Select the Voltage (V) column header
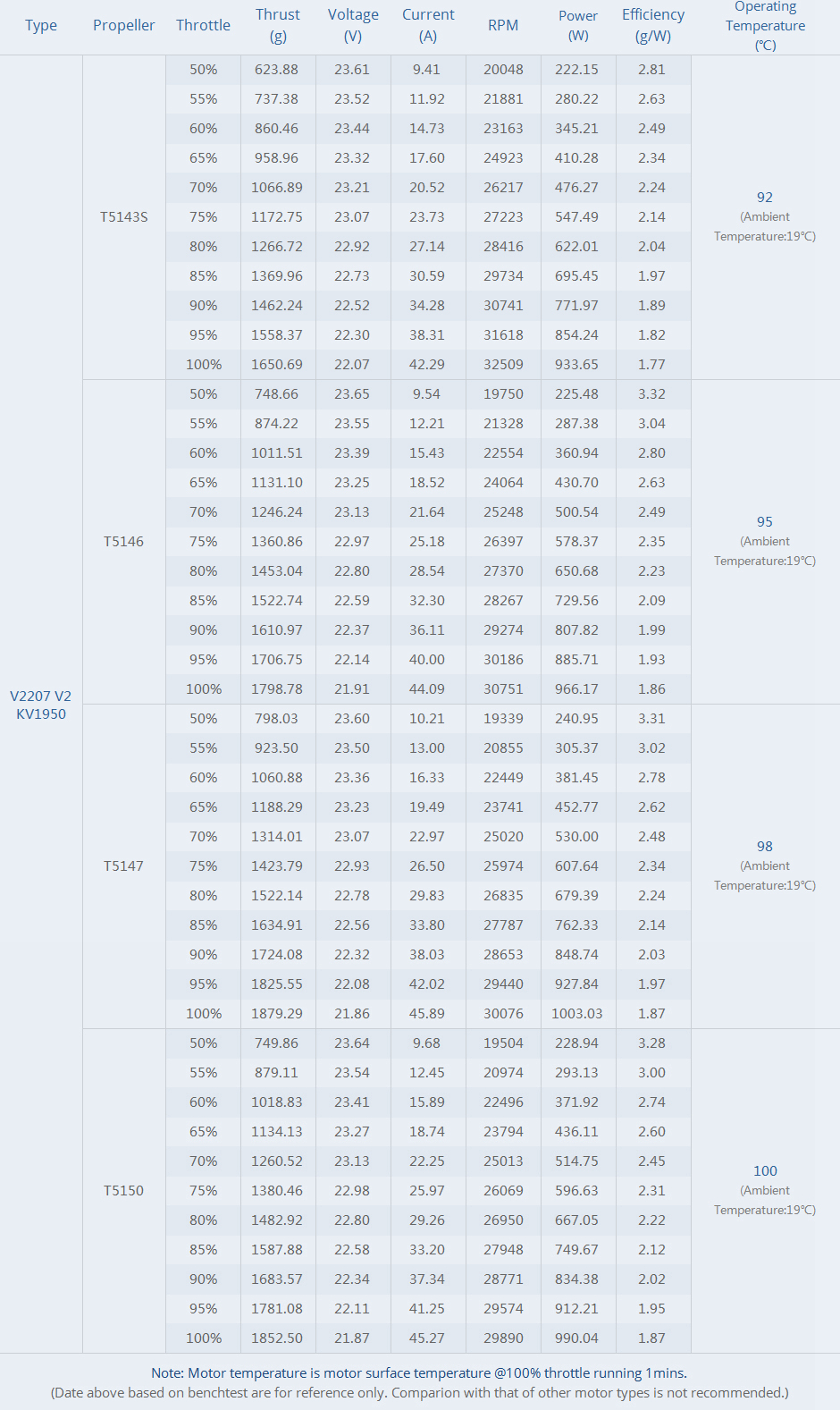Viewport: 840px width, 1410px height. (x=353, y=26)
